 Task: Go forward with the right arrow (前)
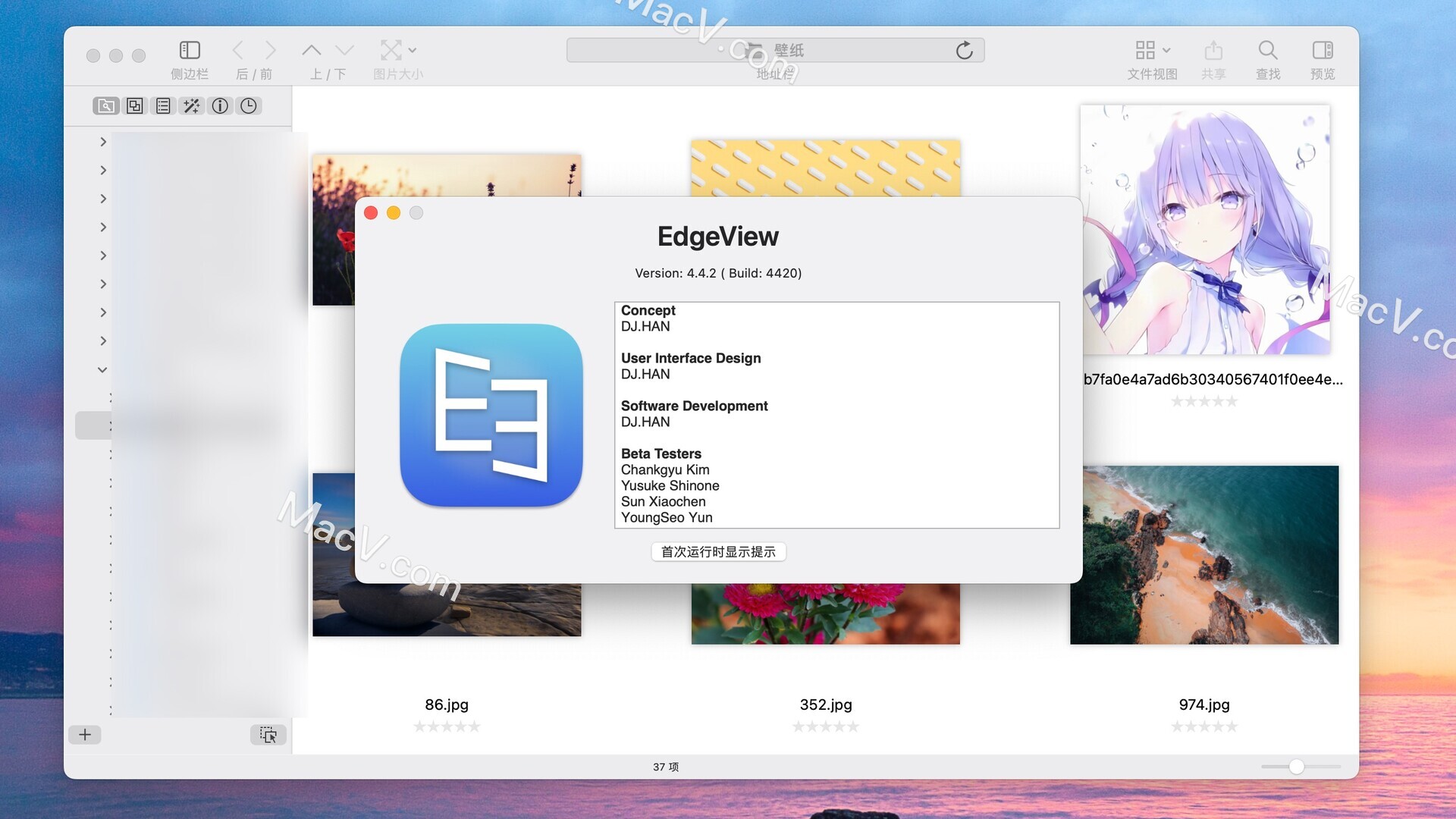(x=270, y=50)
